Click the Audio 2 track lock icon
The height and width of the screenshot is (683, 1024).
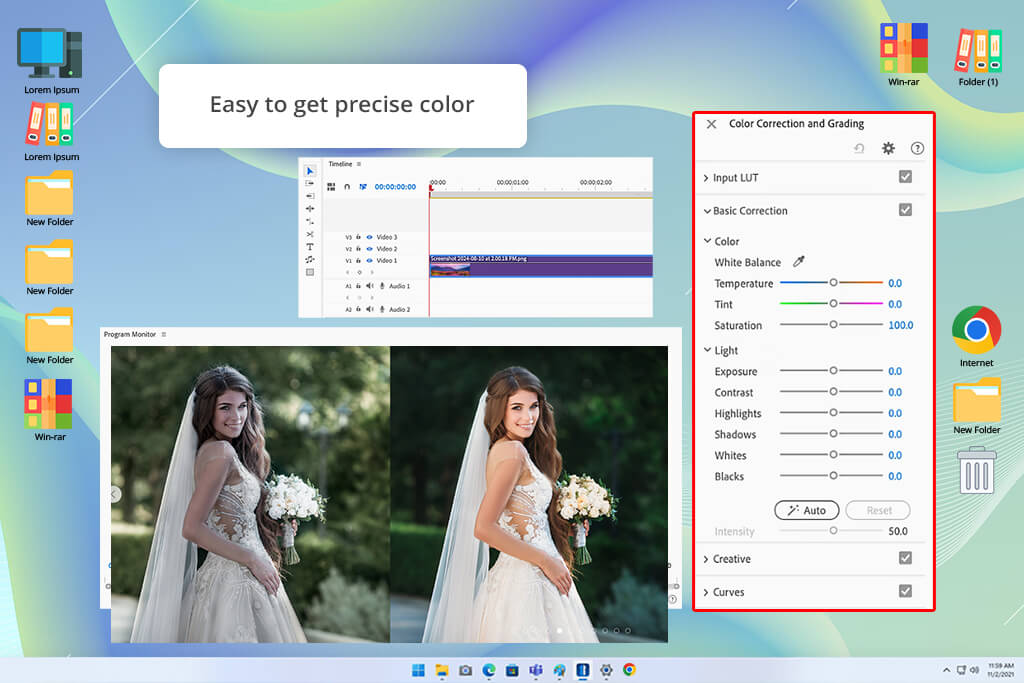click(x=359, y=309)
